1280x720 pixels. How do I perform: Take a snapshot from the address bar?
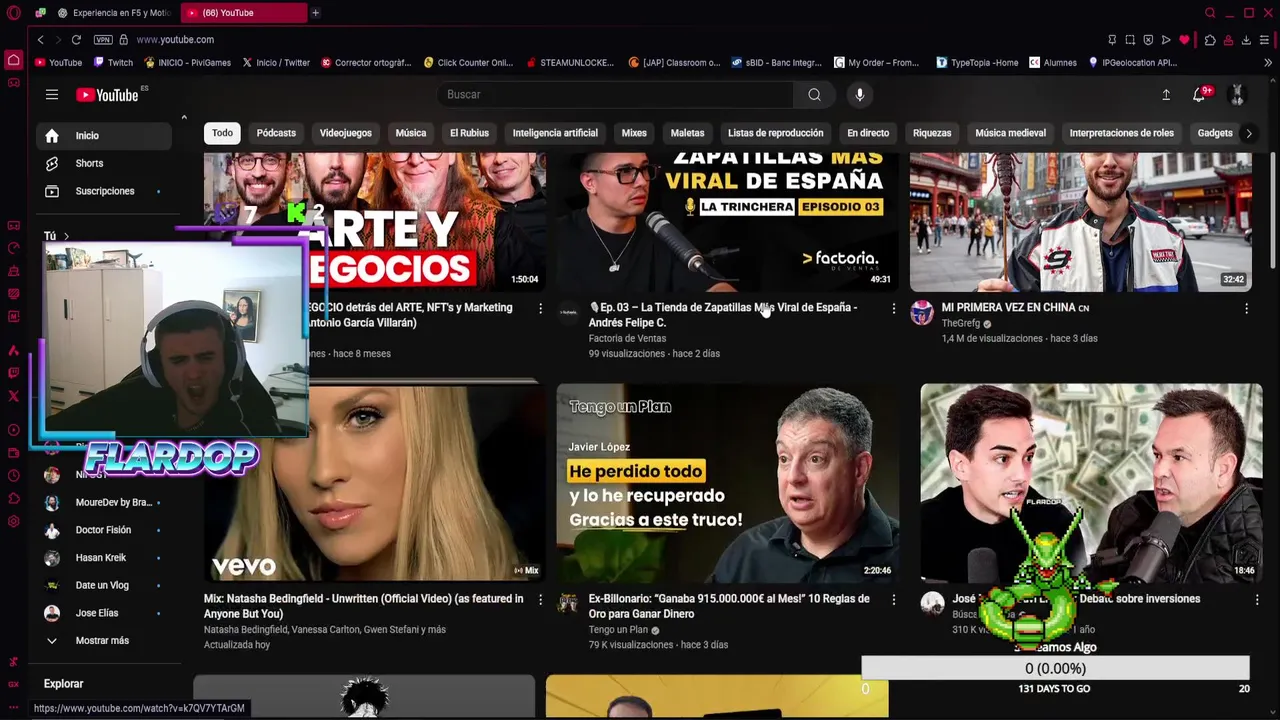(1130, 40)
